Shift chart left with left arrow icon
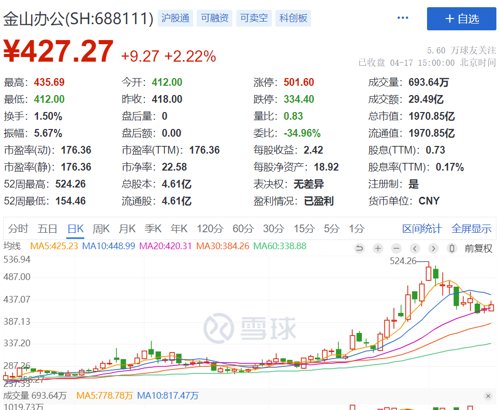The height and width of the screenshot is (410, 500). (415, 248)
